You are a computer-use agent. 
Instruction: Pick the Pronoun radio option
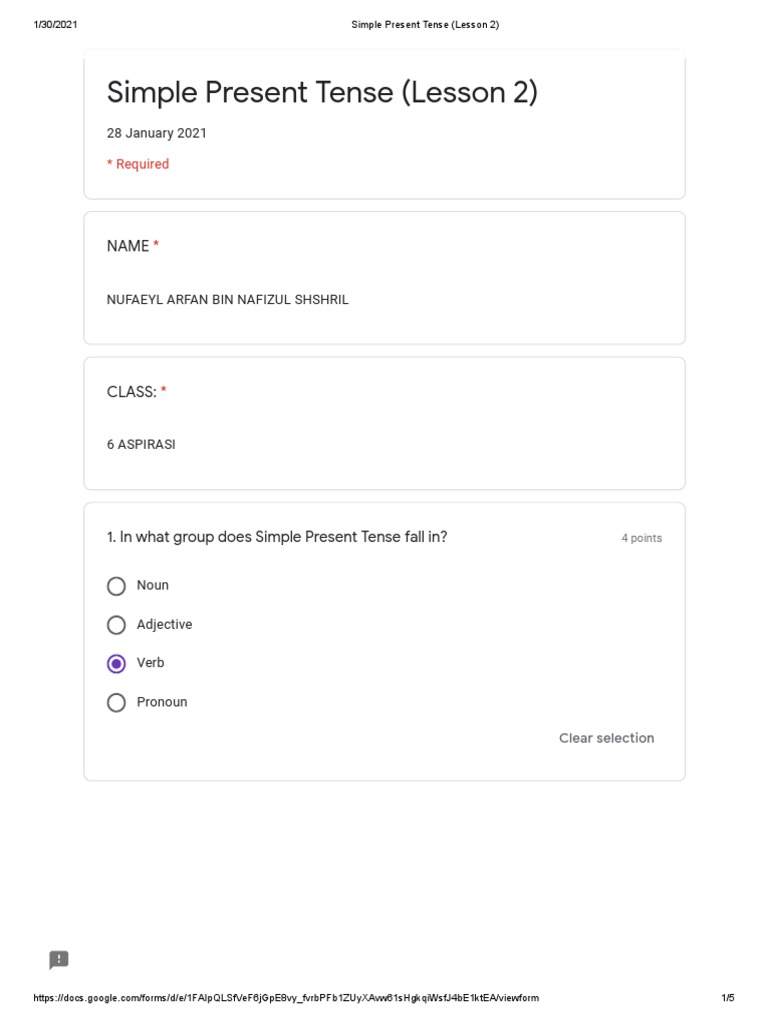(x=117, y=703)
